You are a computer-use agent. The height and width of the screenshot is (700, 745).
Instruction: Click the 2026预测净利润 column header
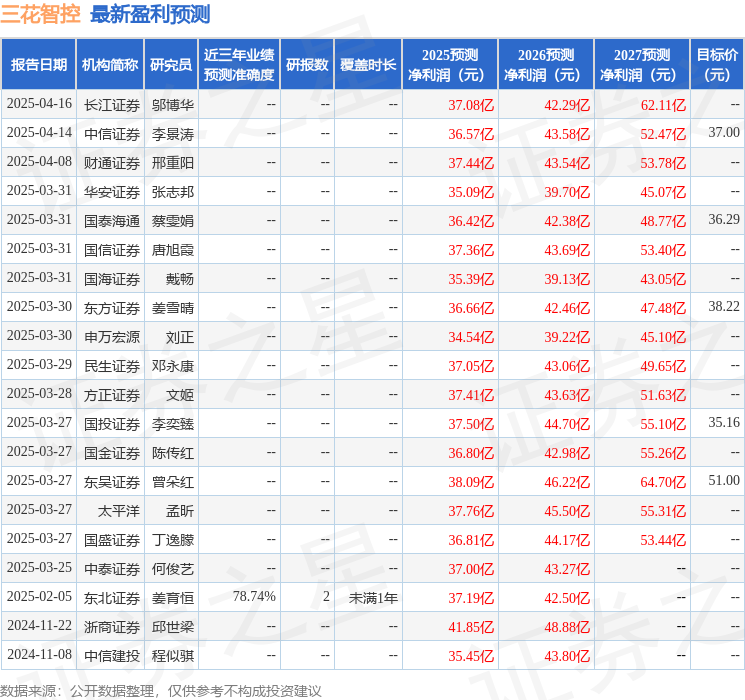click(x=545, y=65)
